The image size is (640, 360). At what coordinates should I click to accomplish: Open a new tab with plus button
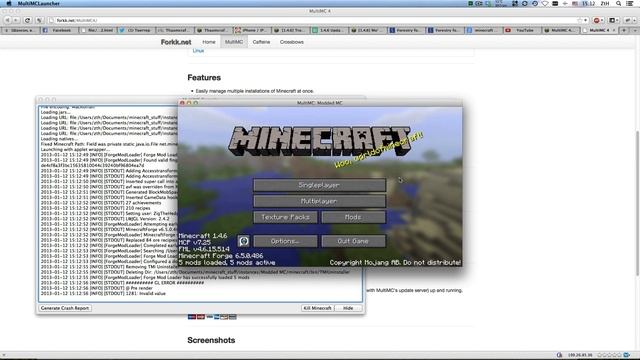(624, 30)
